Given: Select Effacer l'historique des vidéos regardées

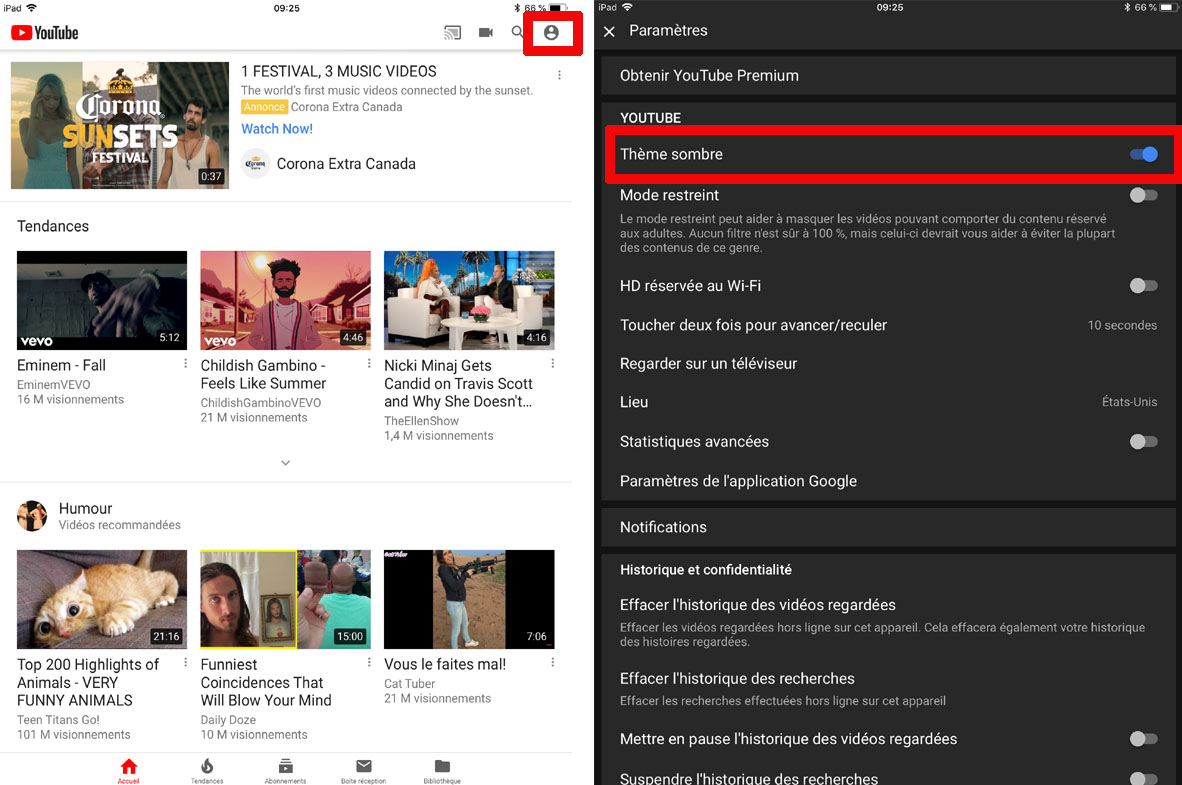Looking at the screenshot, I should 888,622.
